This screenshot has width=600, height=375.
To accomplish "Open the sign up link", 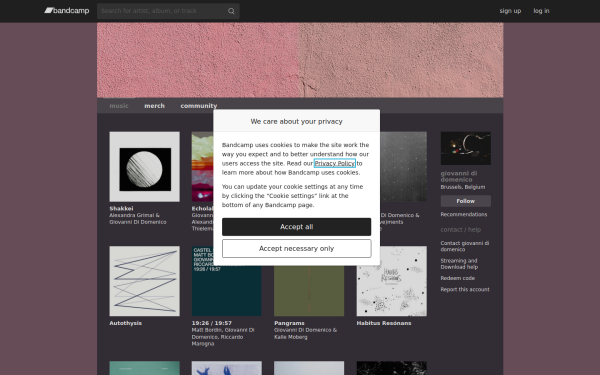I will click(x=510, y=11).
